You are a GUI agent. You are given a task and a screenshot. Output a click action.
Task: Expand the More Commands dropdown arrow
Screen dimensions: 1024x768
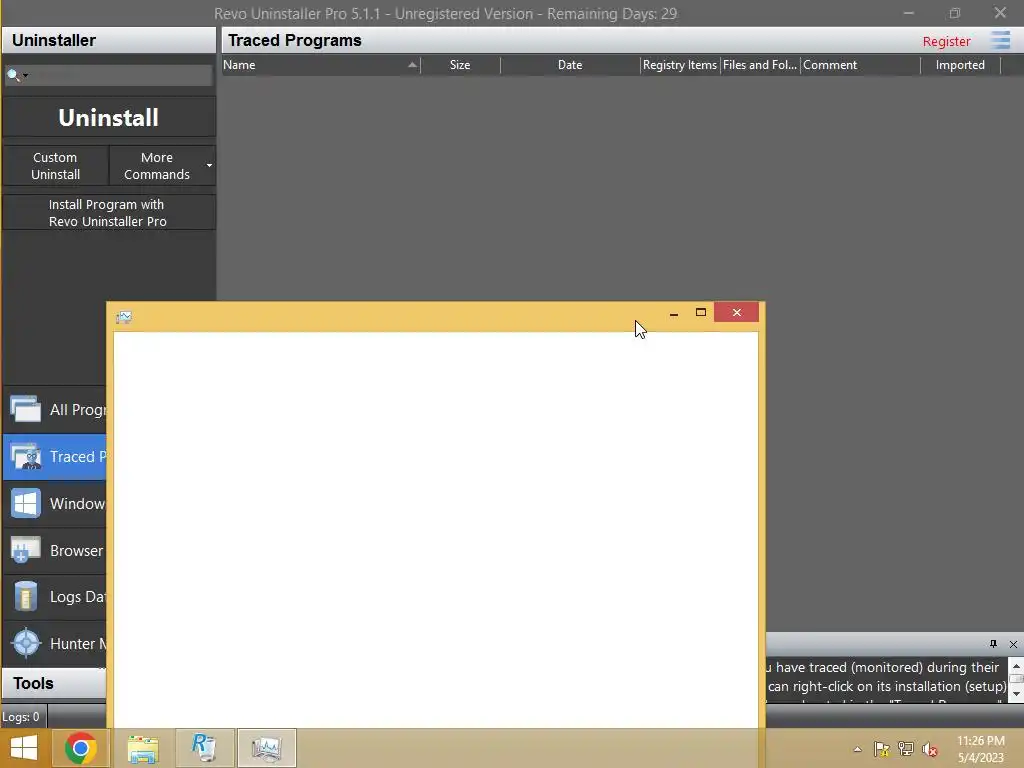click(209, 166)
